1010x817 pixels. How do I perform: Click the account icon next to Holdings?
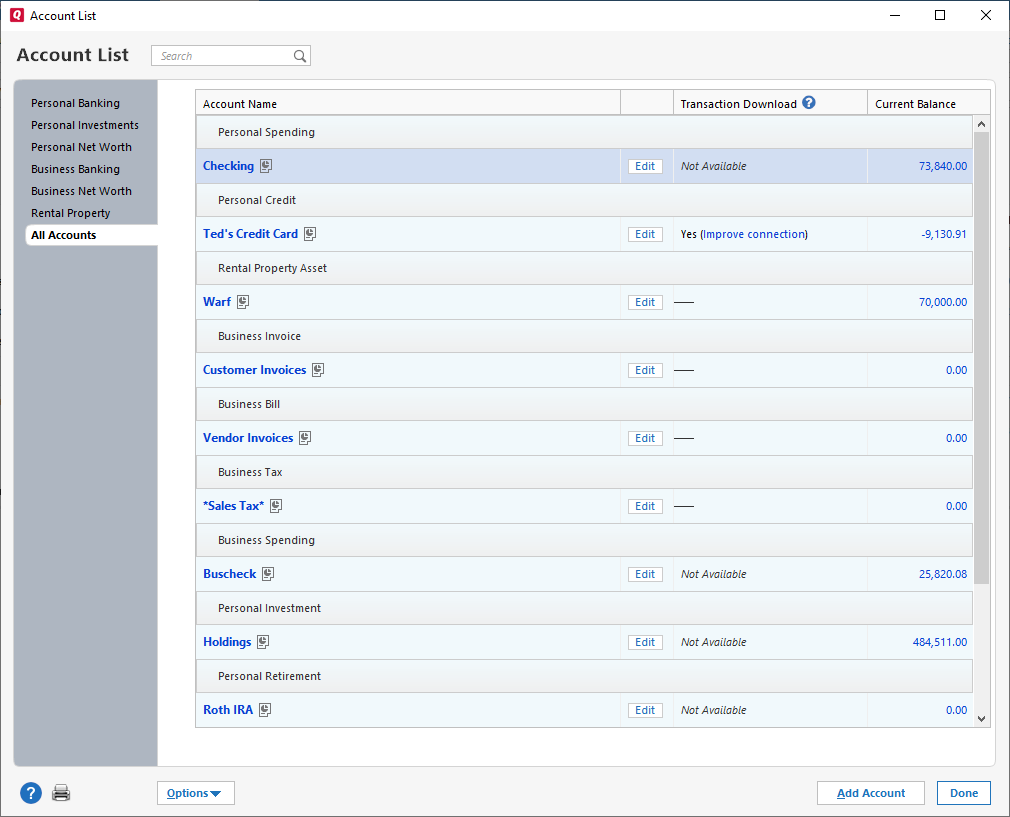click(x=262, y=641)
